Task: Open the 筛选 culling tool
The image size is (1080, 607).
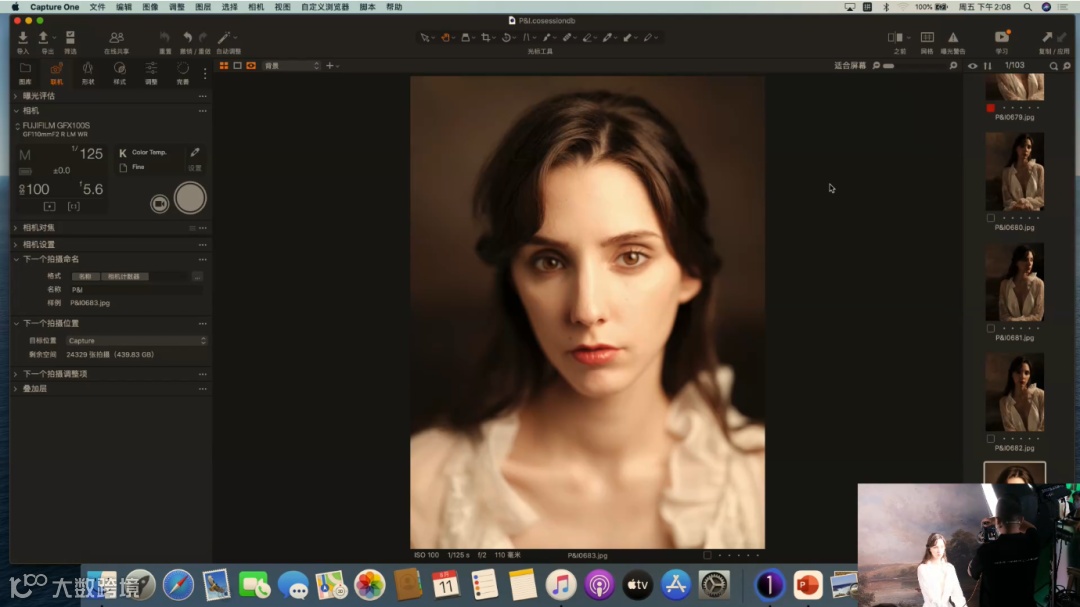Action: point(70,38)
